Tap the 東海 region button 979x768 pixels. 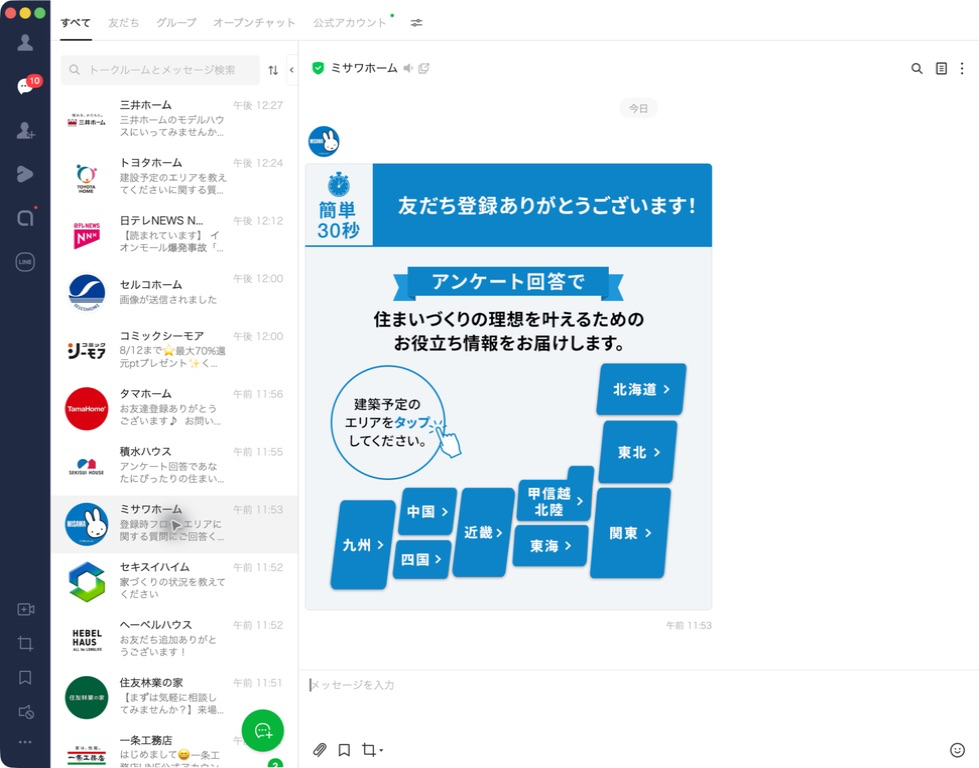[x=550, y=546]
